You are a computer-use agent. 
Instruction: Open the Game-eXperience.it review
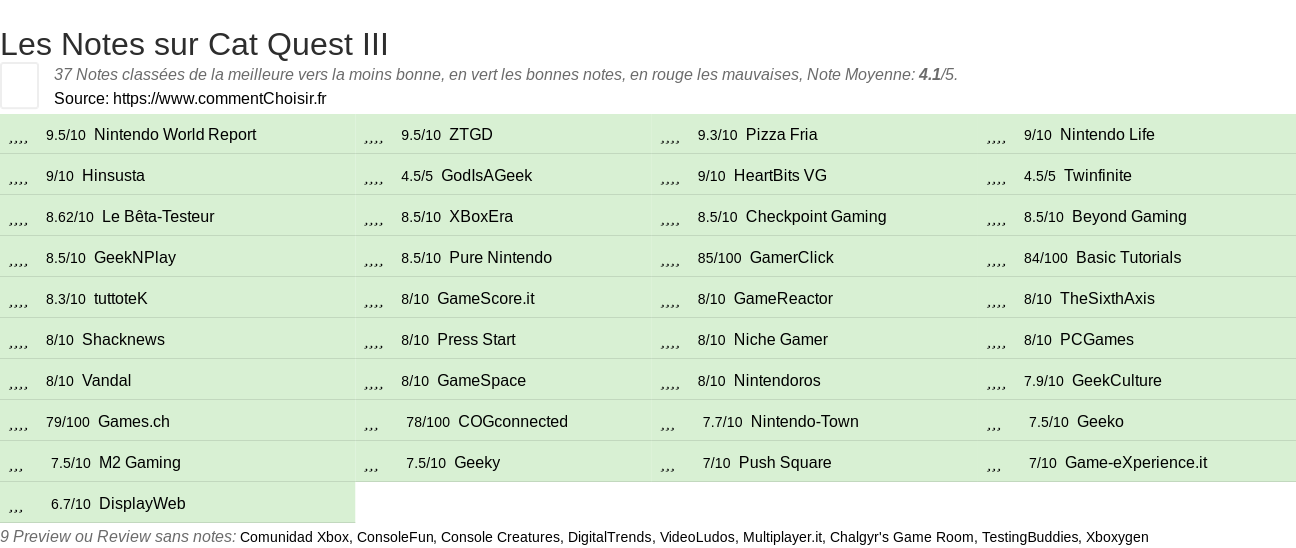pos(1135,463)
